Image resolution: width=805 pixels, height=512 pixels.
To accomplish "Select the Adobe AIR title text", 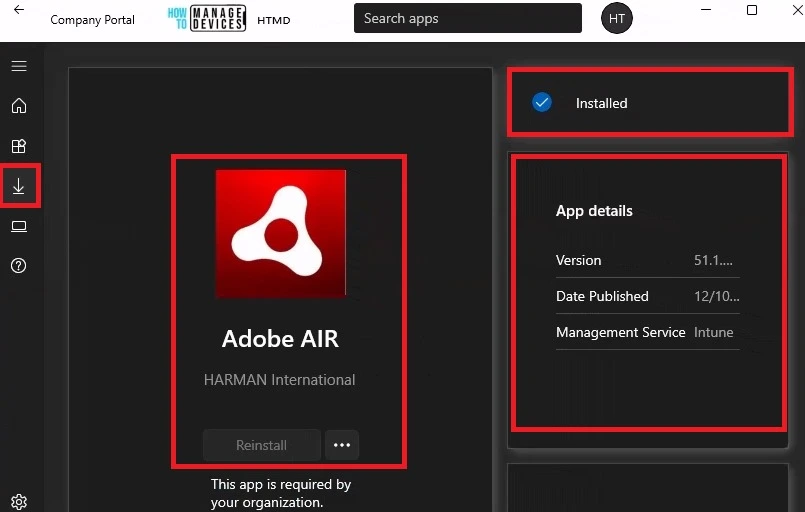I will click(280, 339).
